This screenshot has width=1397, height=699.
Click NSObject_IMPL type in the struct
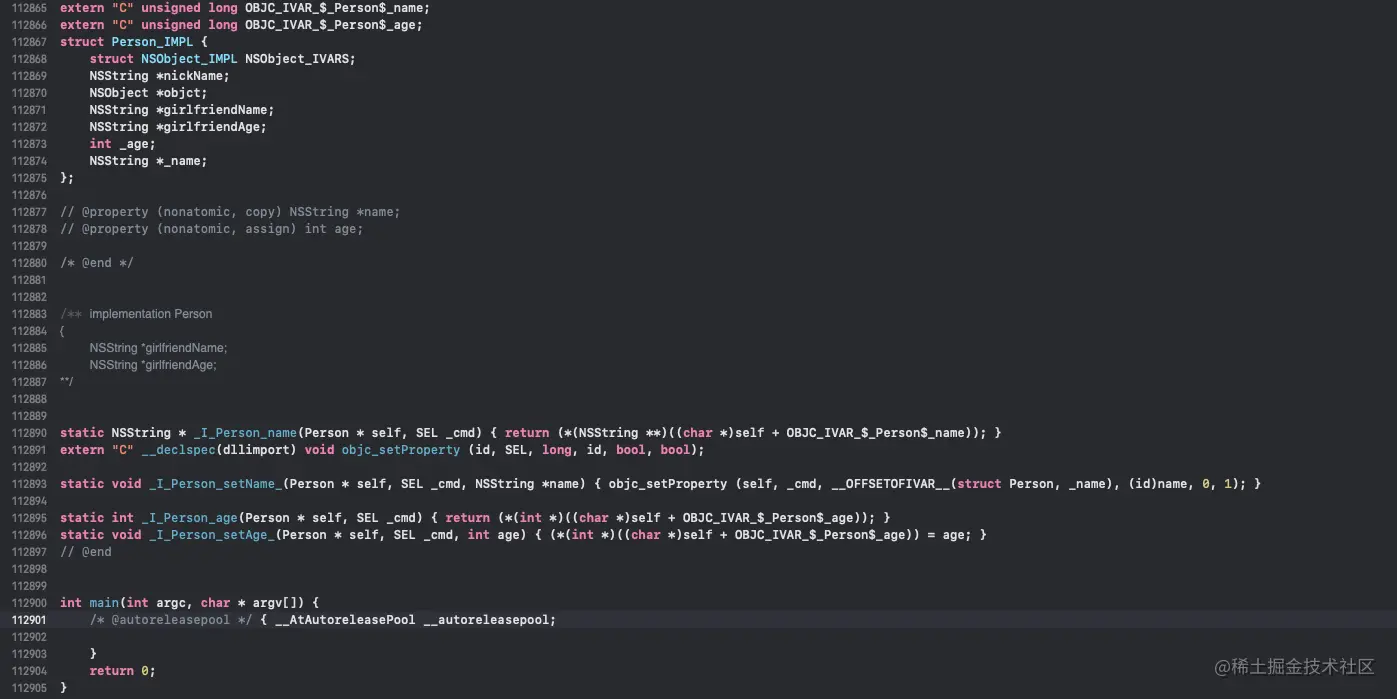click(x=189, y=59)
